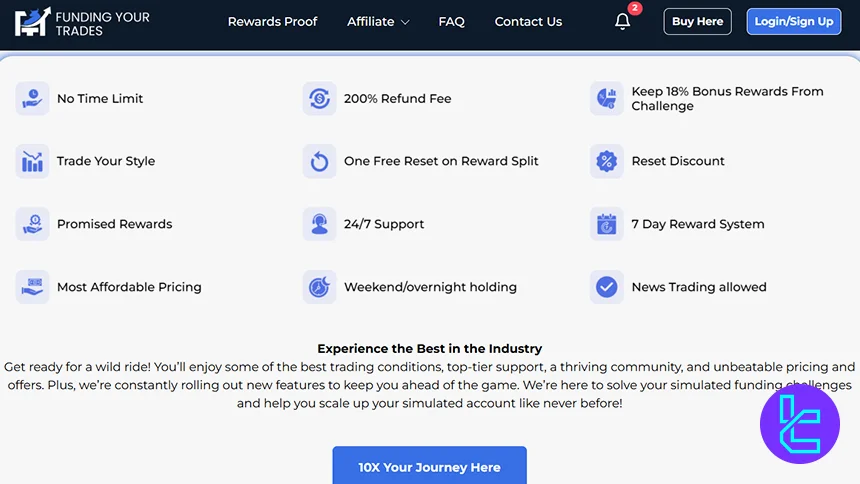This screenshot has height=484, width=860.
Task: Click the Login/Sign Up button
Action: point(794,21)
